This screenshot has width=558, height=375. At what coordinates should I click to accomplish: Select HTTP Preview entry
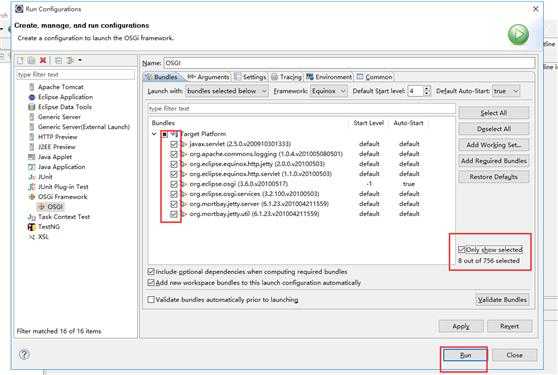tap(57, 137)
